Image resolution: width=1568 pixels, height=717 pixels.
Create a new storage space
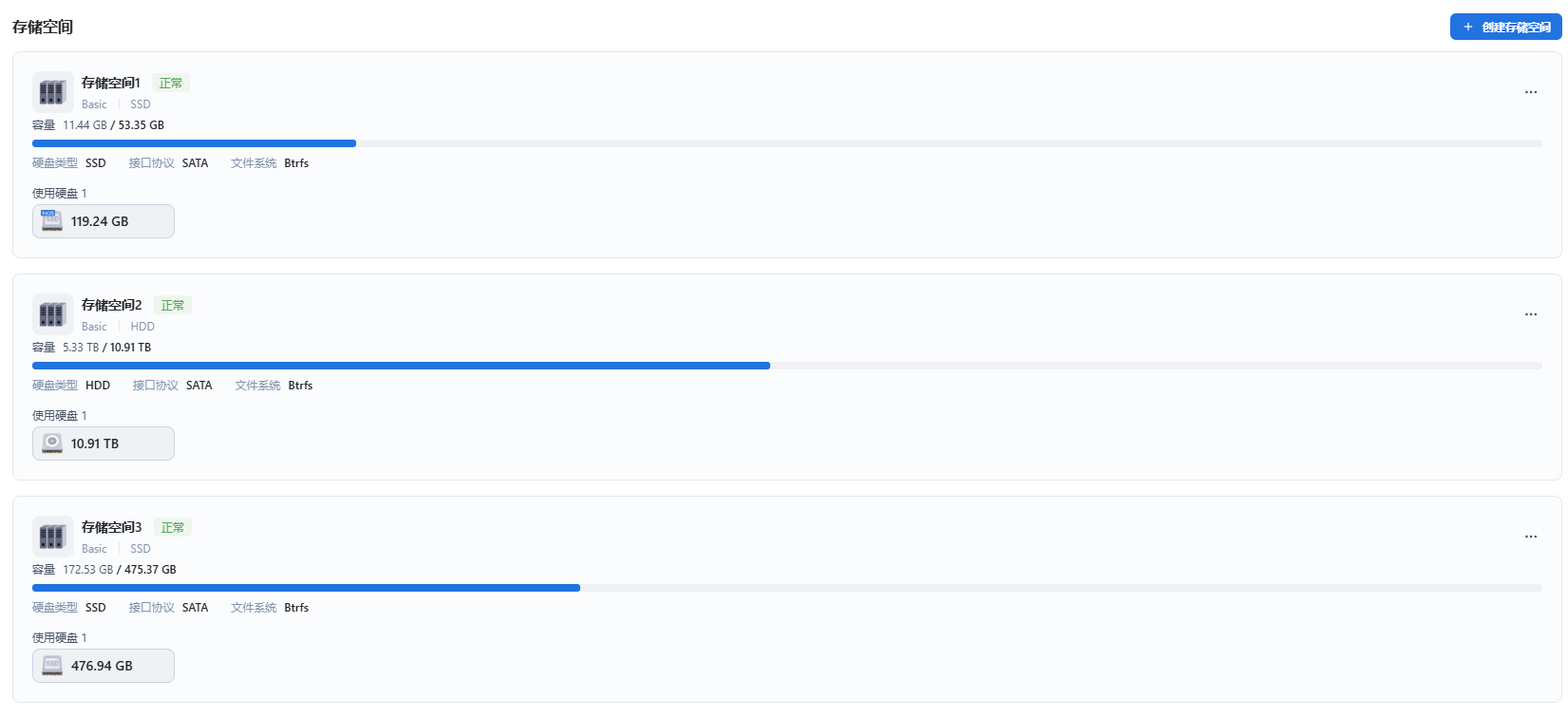tap(1505, 27)
